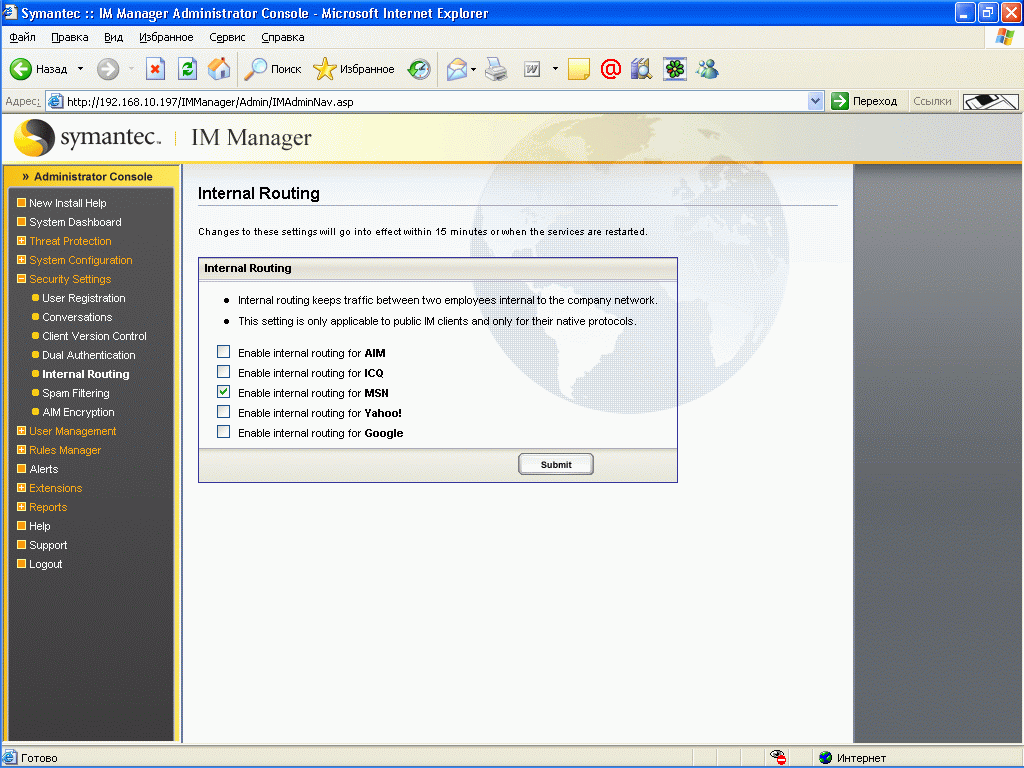Uncheck internal routing for MSN
The image size is (1024, 768).
223,392
